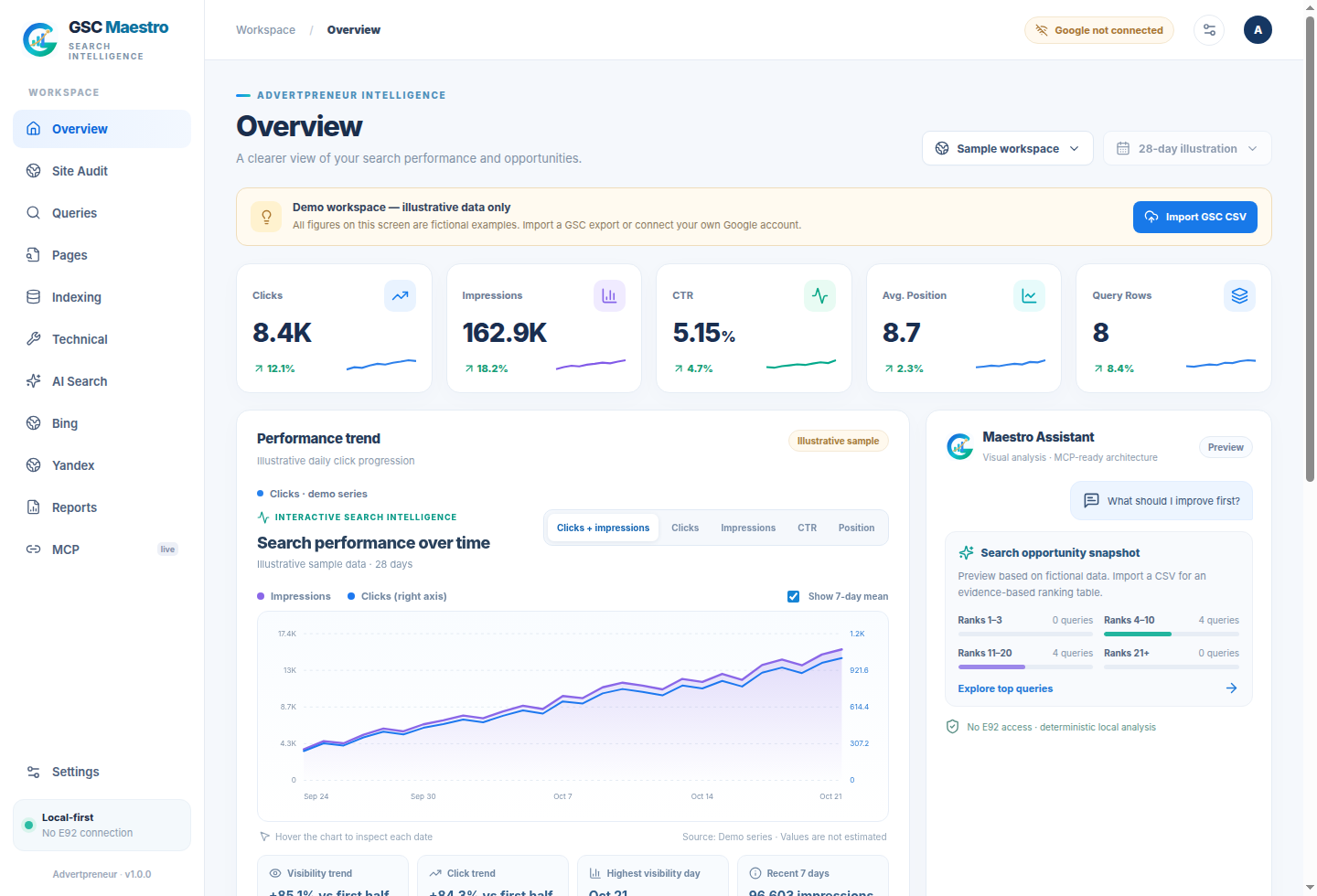Click the Query Rows layers icon
Viewport: 1317px width, 896px height.
click(x=1239, y=295)
